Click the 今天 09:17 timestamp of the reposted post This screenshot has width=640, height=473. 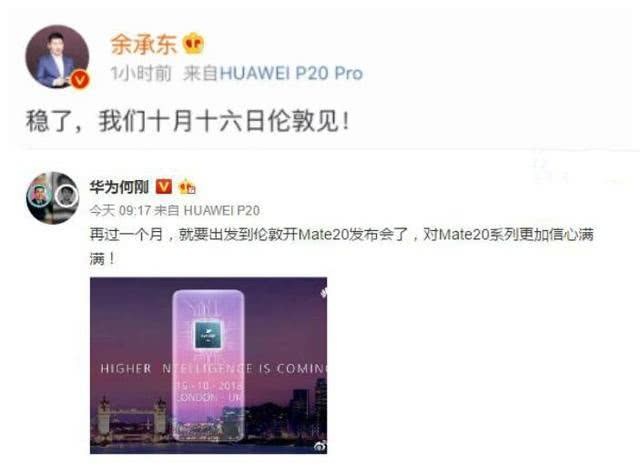point(120,210)
